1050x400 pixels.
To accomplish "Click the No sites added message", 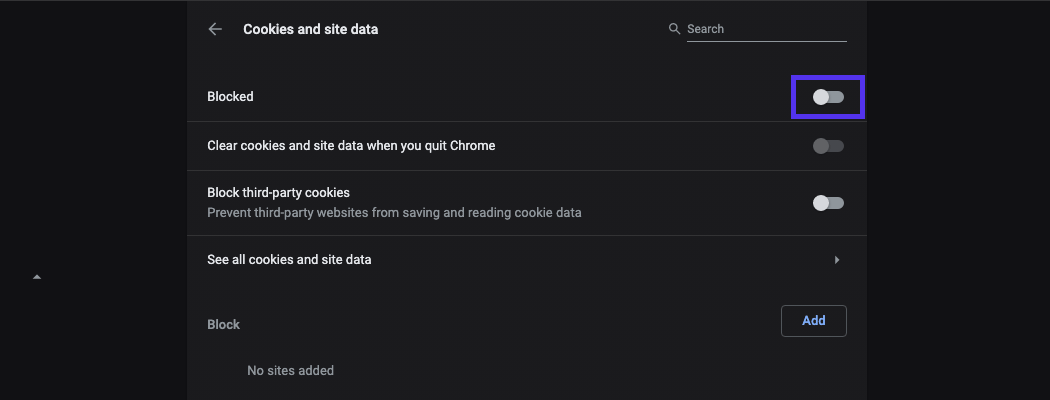I will 290,370.
